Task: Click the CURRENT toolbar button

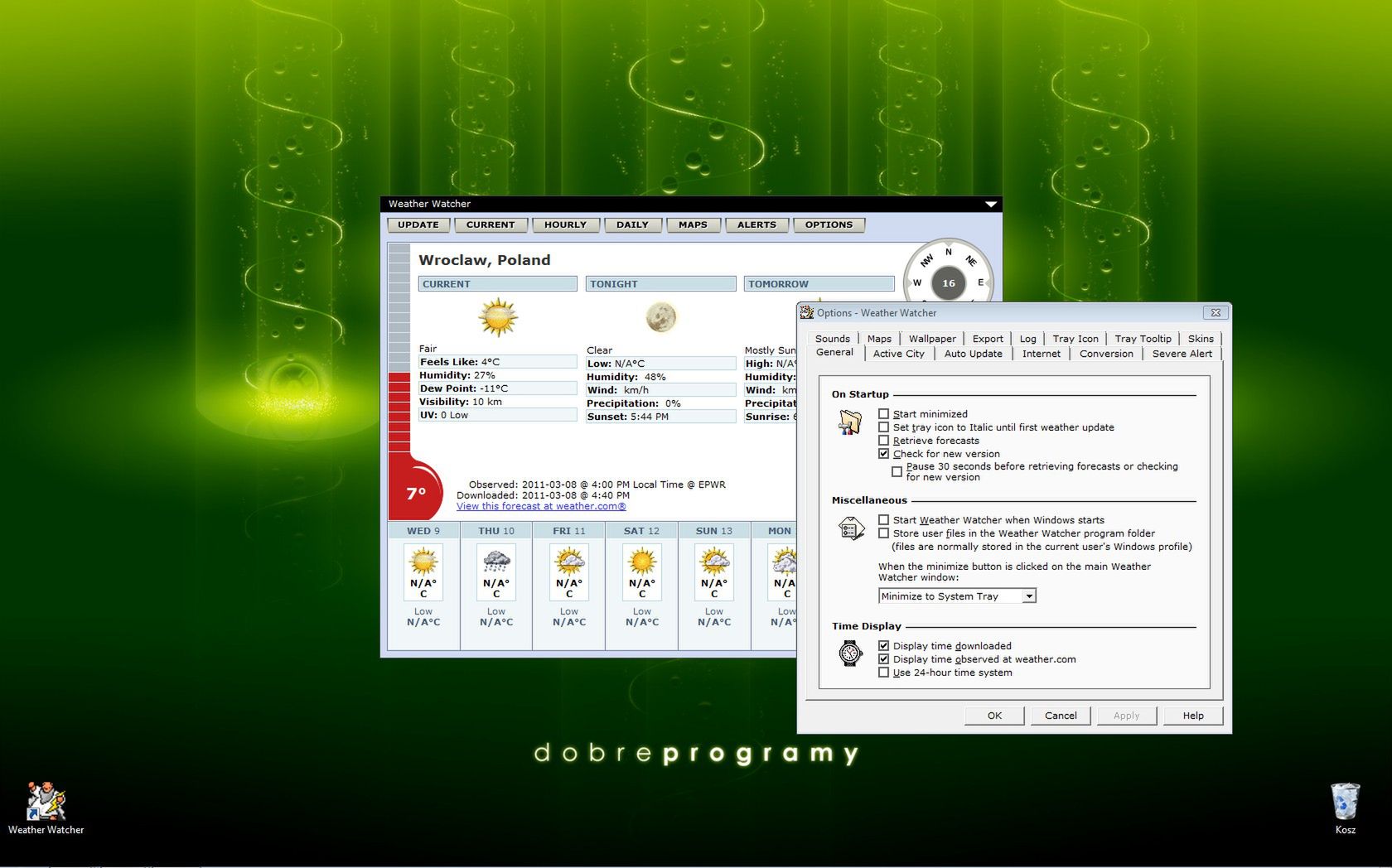Action: [x=491, y=224]
